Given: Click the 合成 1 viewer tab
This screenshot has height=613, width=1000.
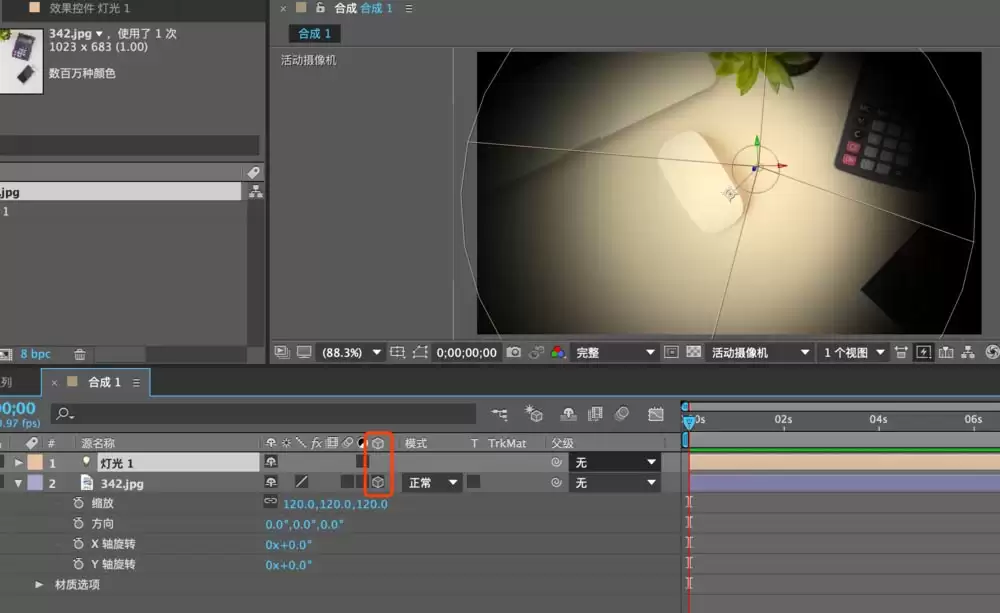Looking at the screenshot, I should point(314,33).
